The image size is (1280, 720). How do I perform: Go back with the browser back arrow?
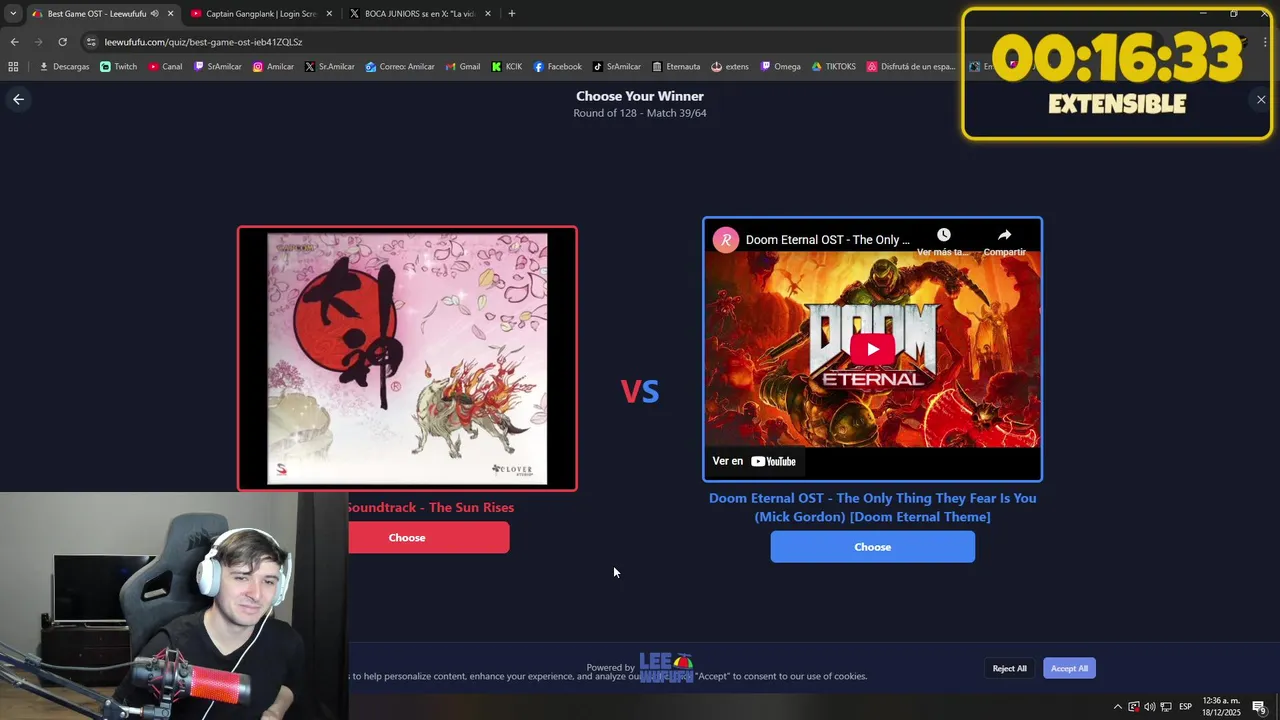[x=14, y=42]
